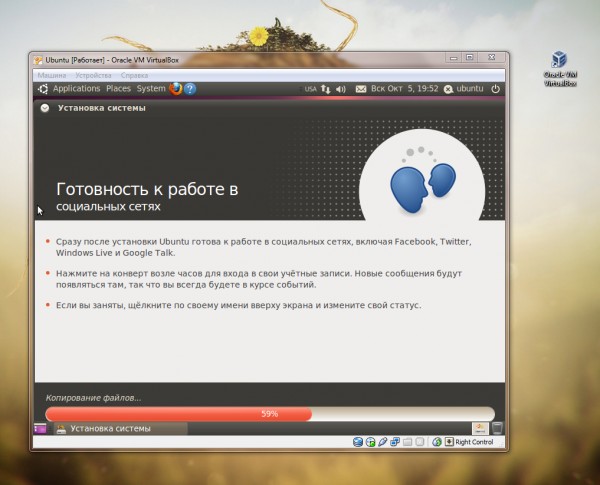Screen dimensions: 600x485
Task: Click the VirtualBox USB devices status icon
Action: pos(383,442)
